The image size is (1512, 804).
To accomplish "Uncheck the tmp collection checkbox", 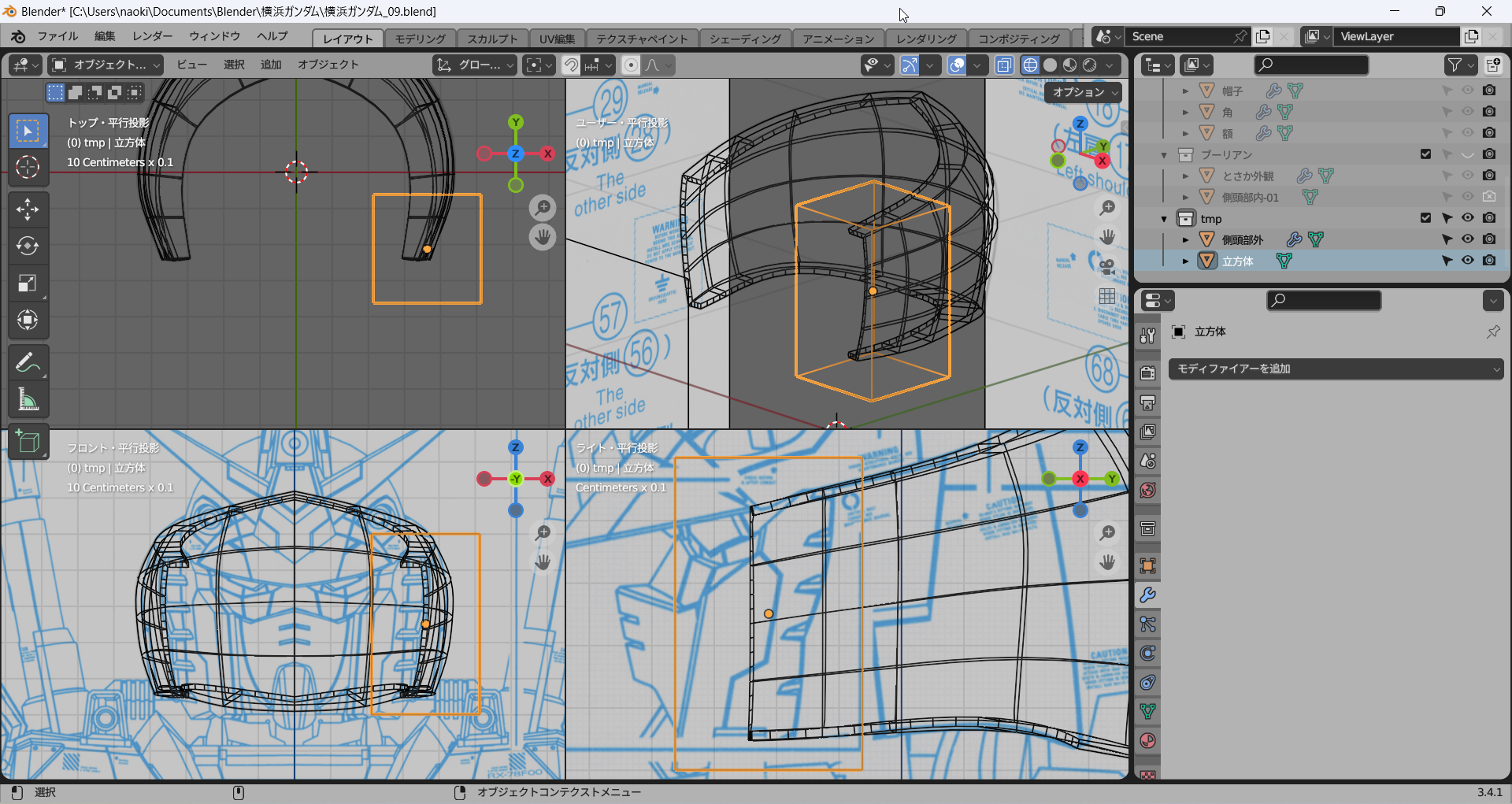I will [1425, 218].
